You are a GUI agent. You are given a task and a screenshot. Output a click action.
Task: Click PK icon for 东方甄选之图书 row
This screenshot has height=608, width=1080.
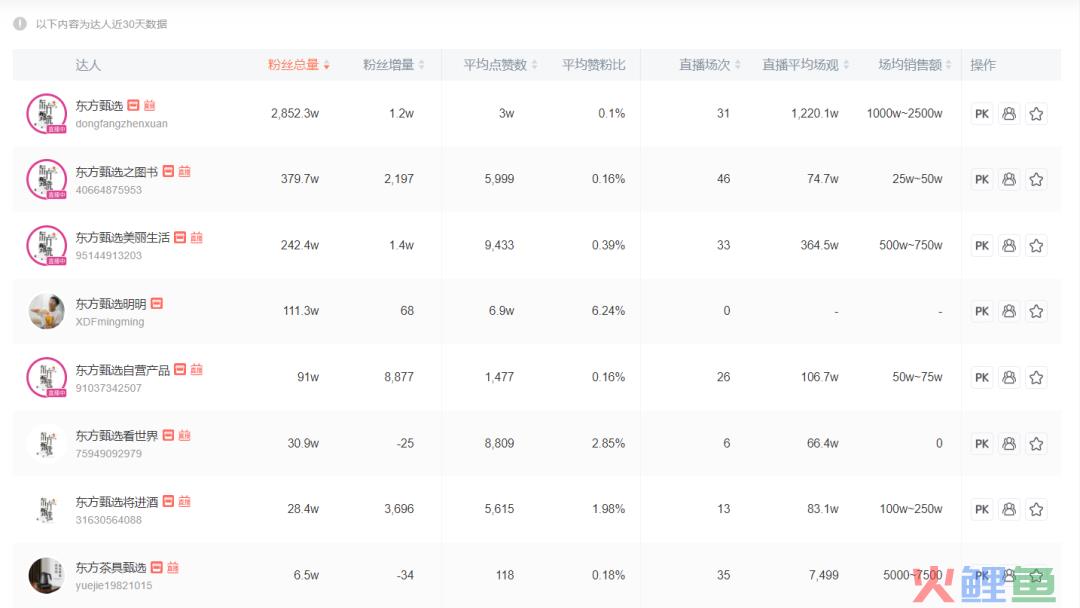(982, 180)
